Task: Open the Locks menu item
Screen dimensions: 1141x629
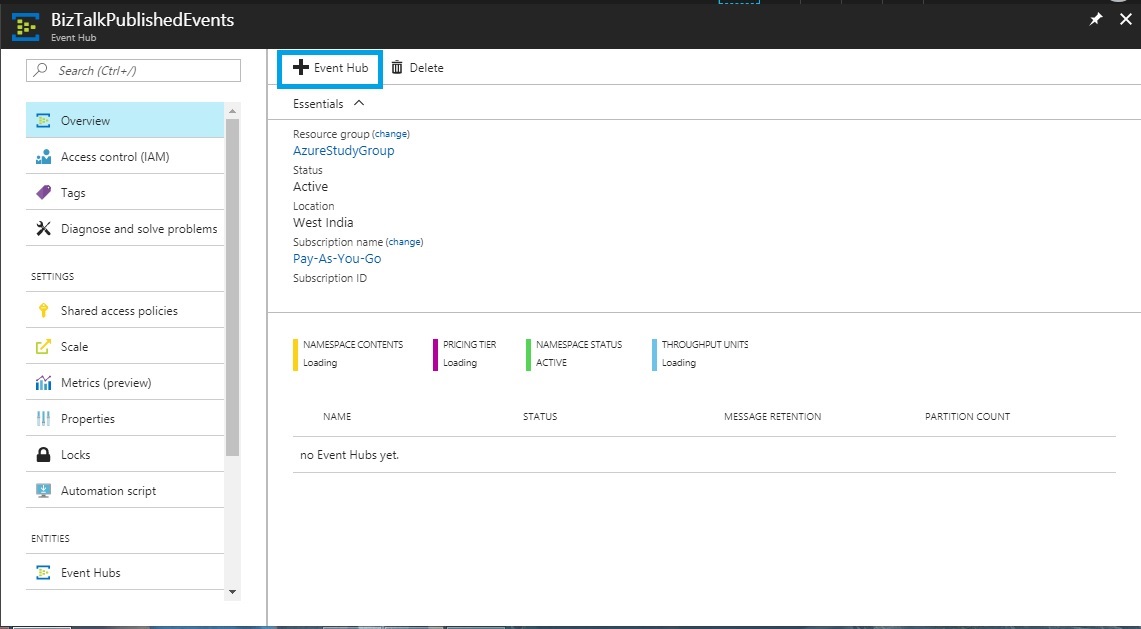Action: tap(125, 454)
